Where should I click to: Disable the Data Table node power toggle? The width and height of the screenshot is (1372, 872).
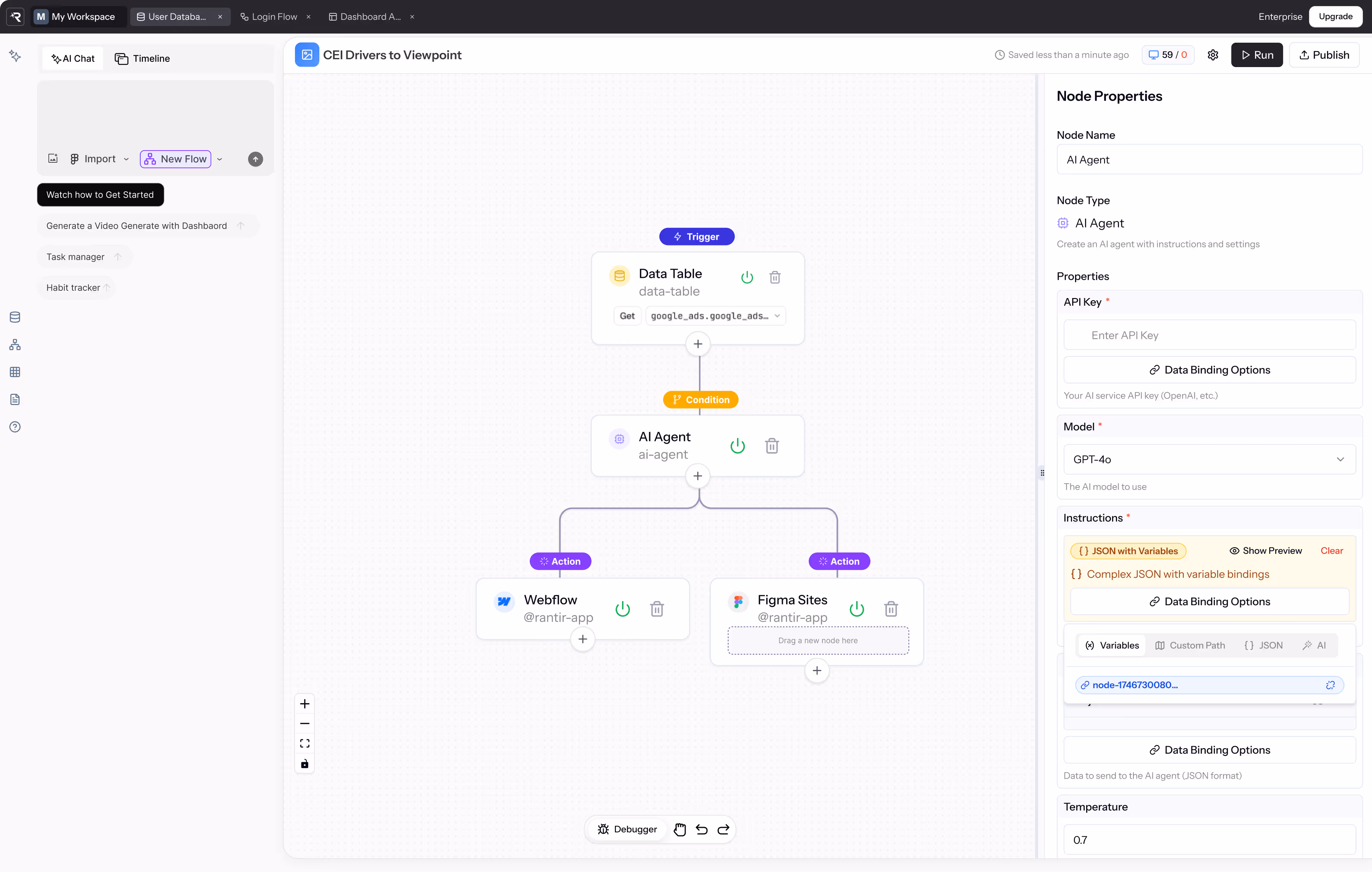[x=746, y=277]
